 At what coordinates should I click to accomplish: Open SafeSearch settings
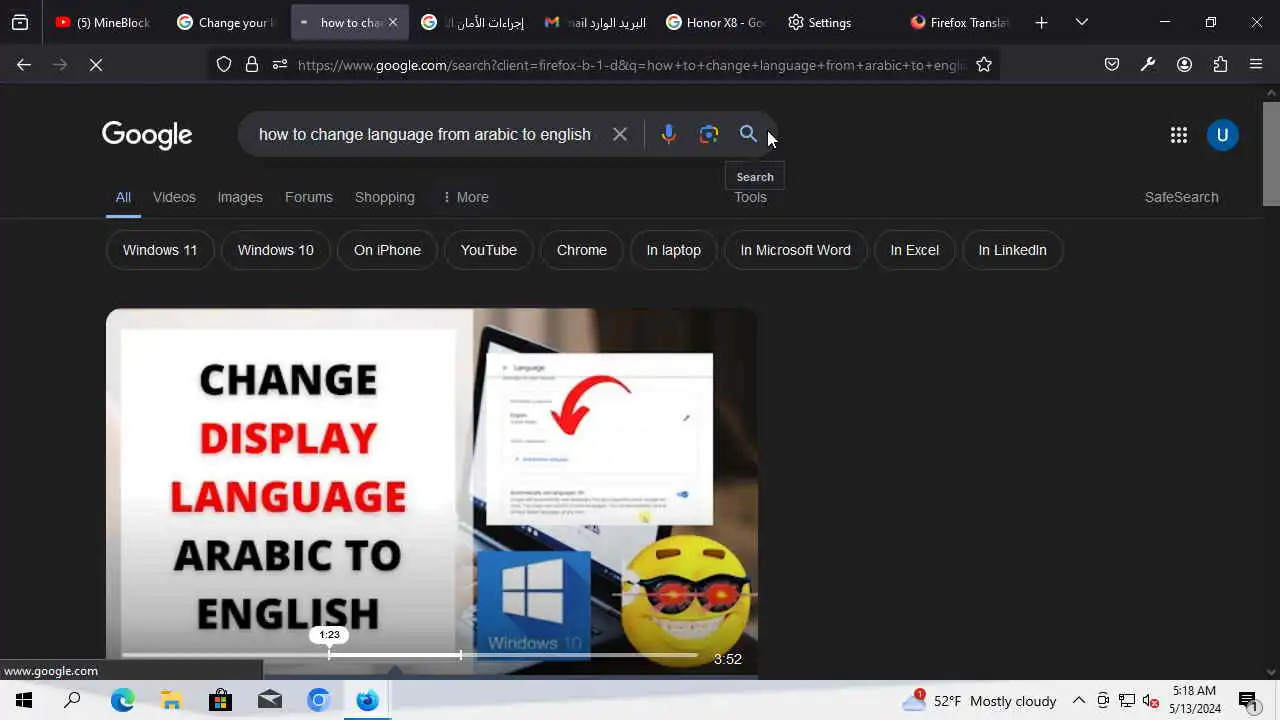pos(1182,197)
